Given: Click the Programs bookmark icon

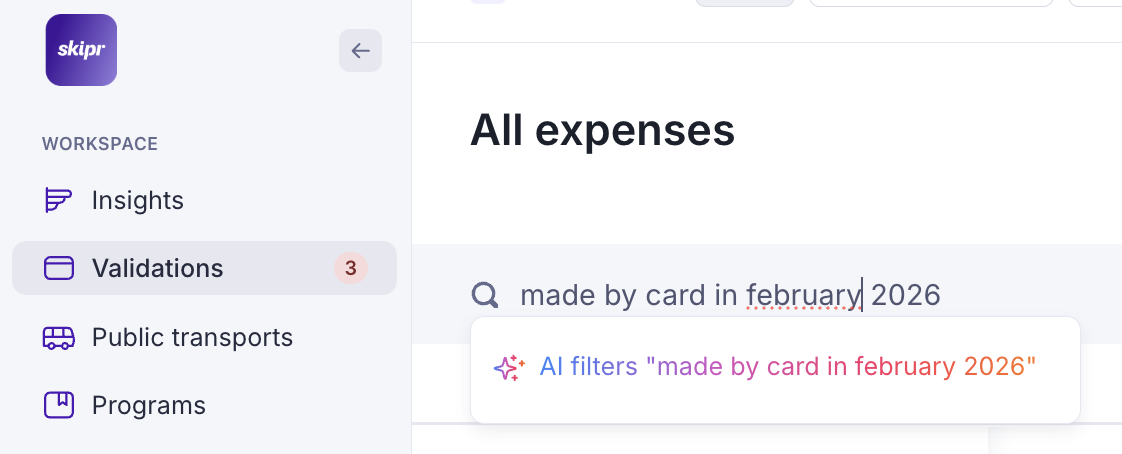Looking at the screenshot, I should 59,405.
